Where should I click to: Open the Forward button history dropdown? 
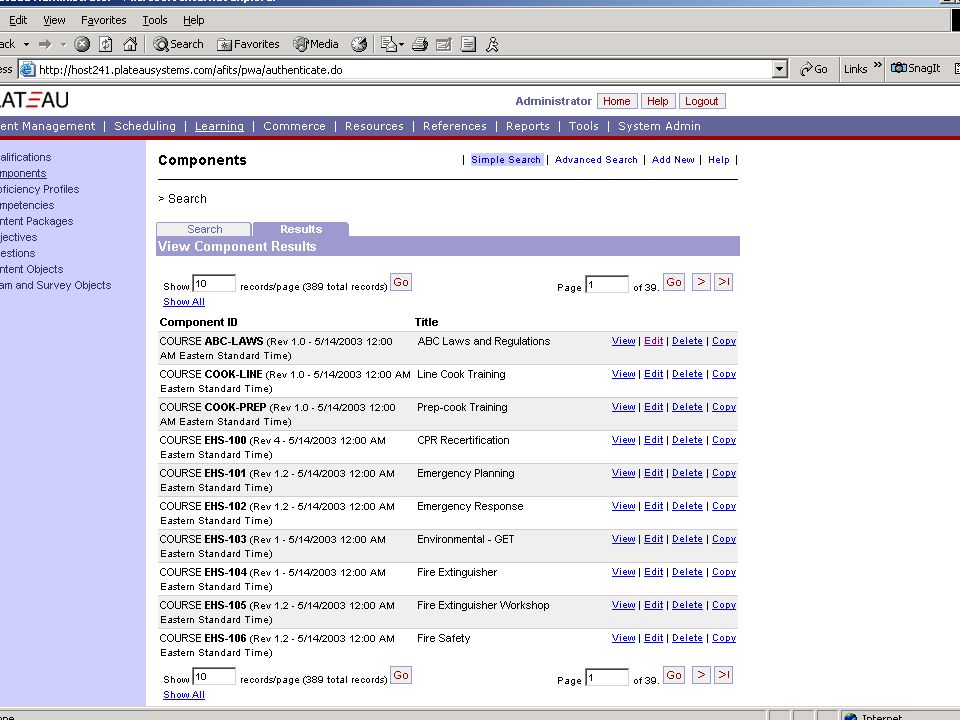[x=63, y=44]
